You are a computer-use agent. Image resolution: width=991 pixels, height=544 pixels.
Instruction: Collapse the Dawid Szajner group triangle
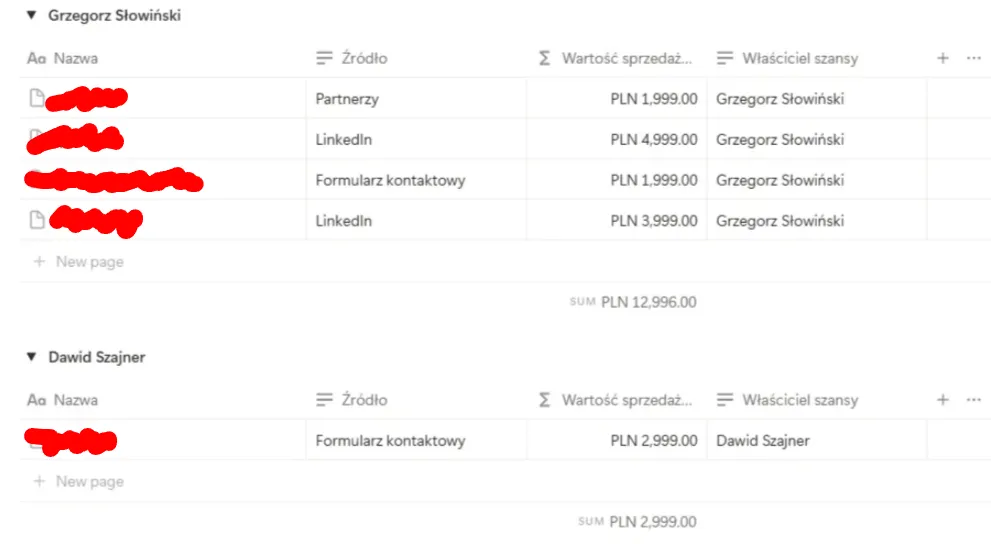(31, 357)
